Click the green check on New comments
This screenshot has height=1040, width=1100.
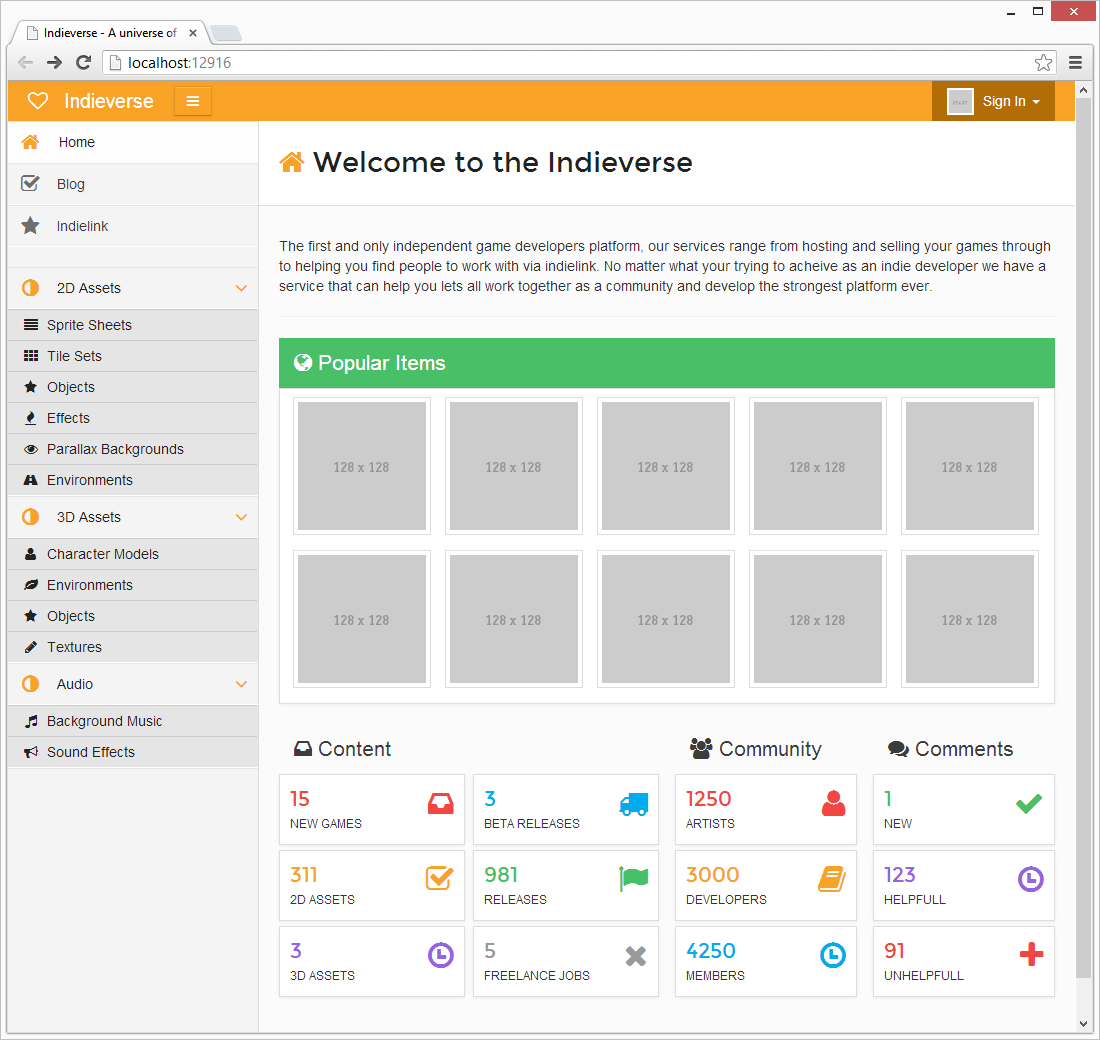(x=1029, y=804)
